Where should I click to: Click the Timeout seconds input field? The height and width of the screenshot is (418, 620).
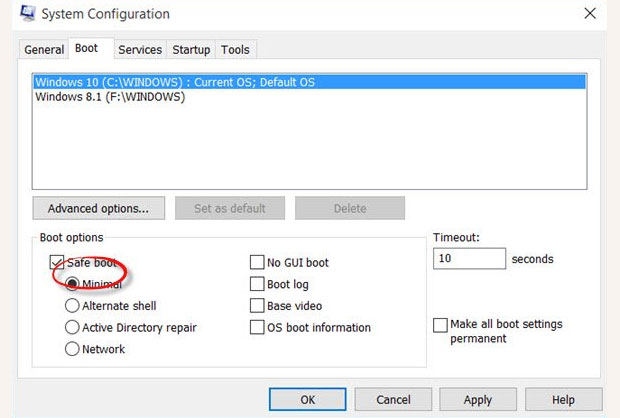pyautogui.click(x=469, y=259)
